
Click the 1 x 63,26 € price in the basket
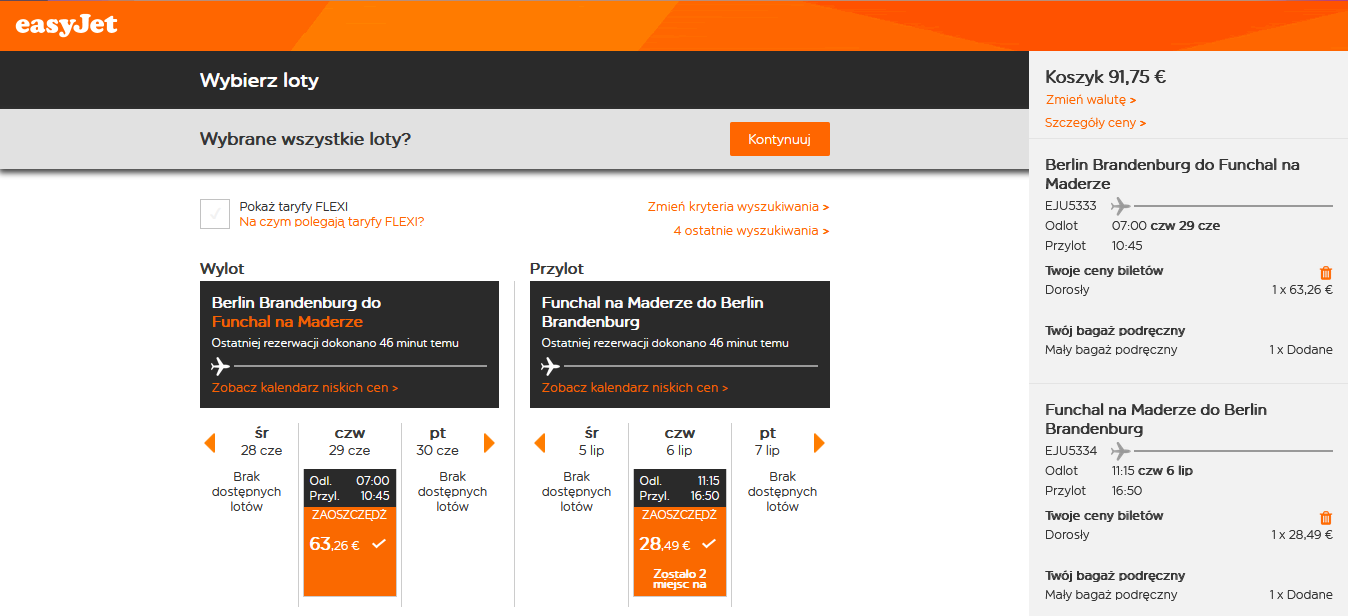[1302, 290]
